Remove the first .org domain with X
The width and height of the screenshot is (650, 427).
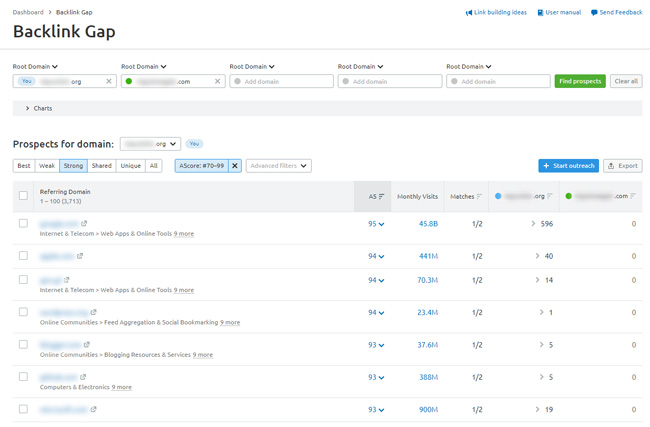109,81
